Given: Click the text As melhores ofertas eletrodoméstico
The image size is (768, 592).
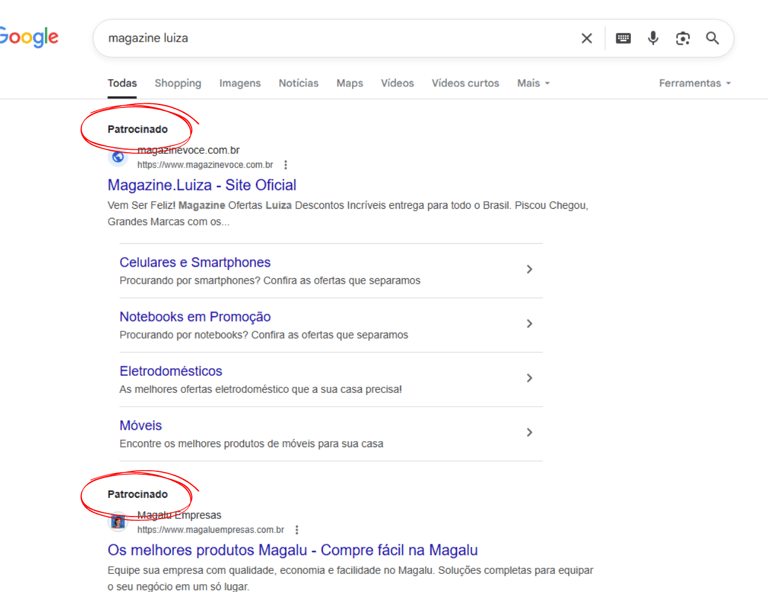Looking at the screenshot, I should pos(261,389).
